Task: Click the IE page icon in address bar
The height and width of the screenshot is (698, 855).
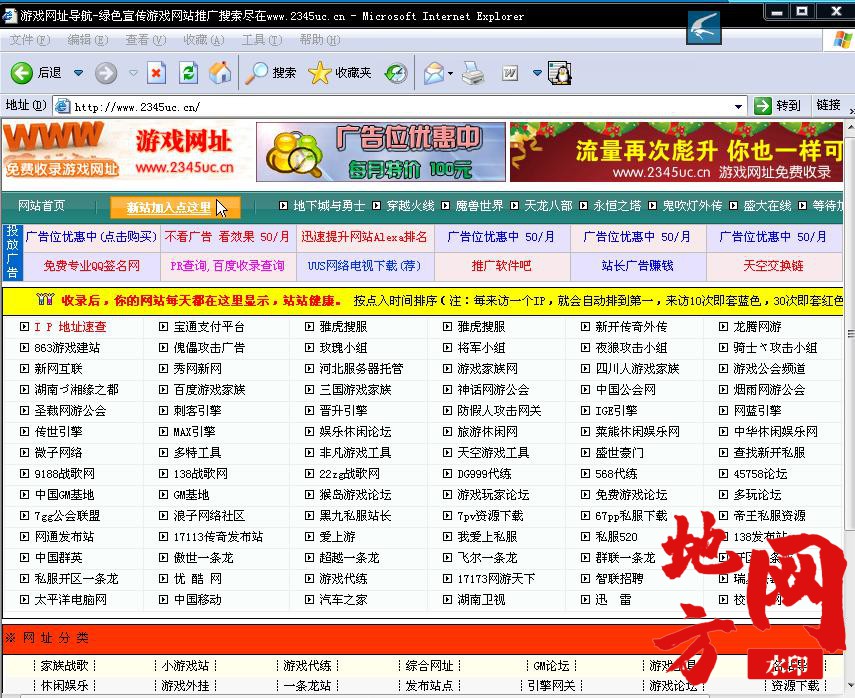Action: click(63, 106)
